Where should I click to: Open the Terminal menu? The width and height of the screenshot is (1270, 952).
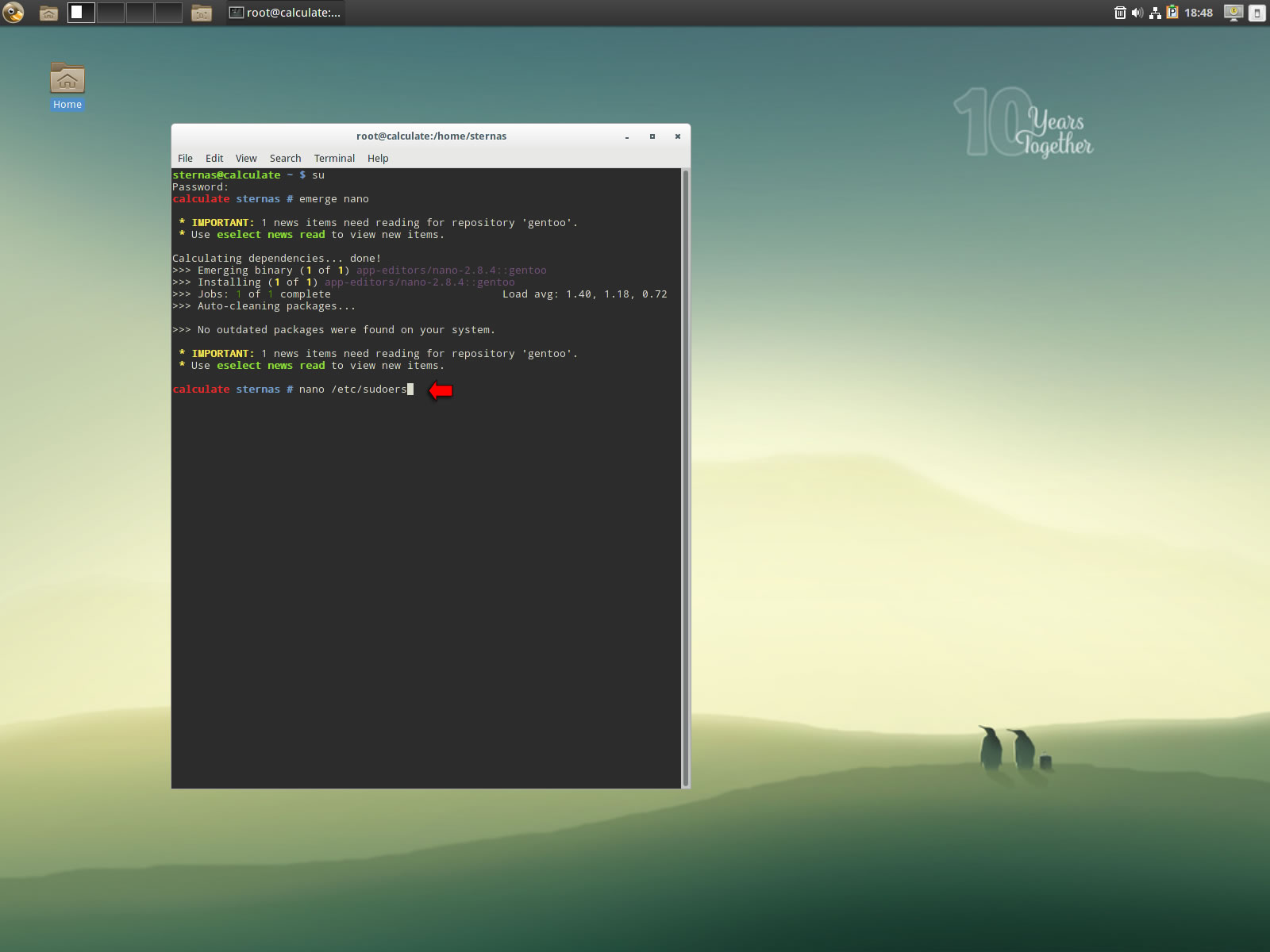pos(334,159)
